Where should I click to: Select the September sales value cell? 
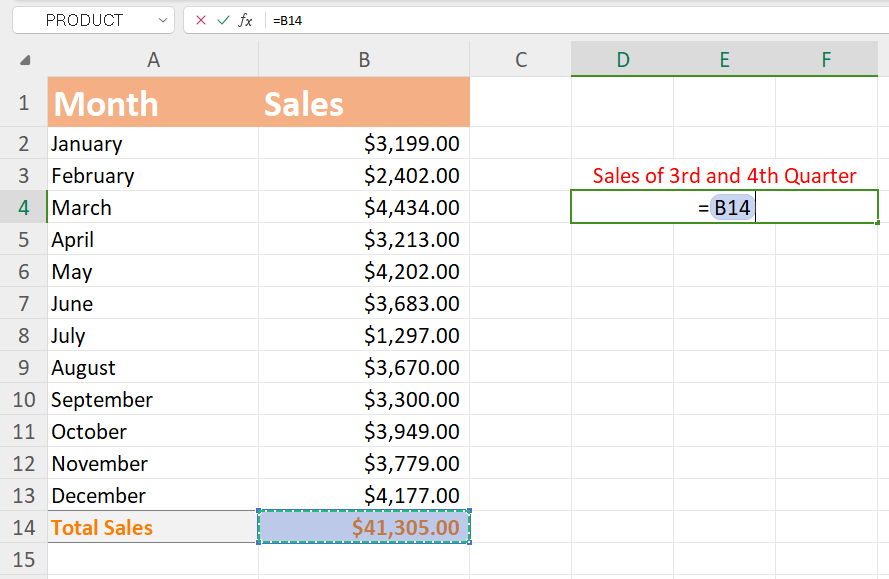pyautogui.click(x=363, y=399)
